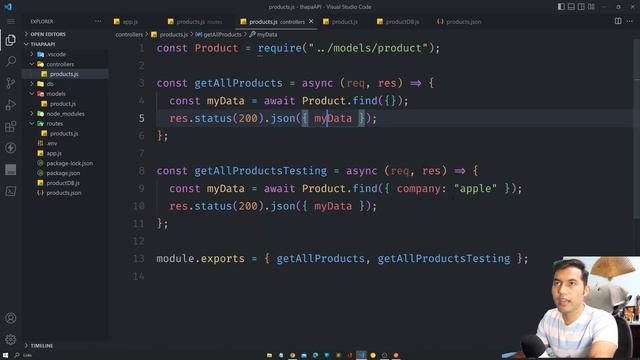This screenshot has height=360, width=640.
Task: Expand the db folder
Action: (50, 84)
